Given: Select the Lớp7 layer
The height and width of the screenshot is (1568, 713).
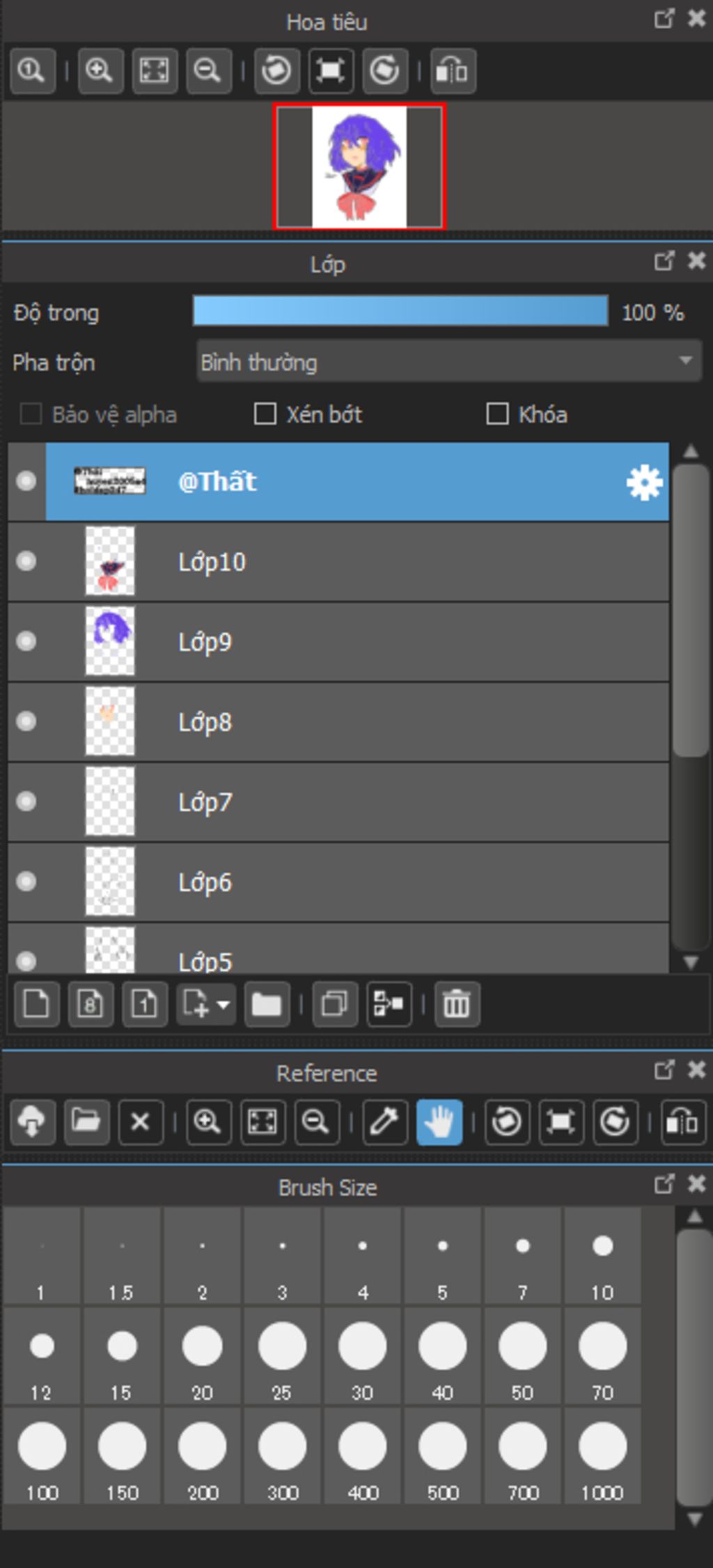Looking at the screenshot, I should pyautogui.click(x=348, y=802).
